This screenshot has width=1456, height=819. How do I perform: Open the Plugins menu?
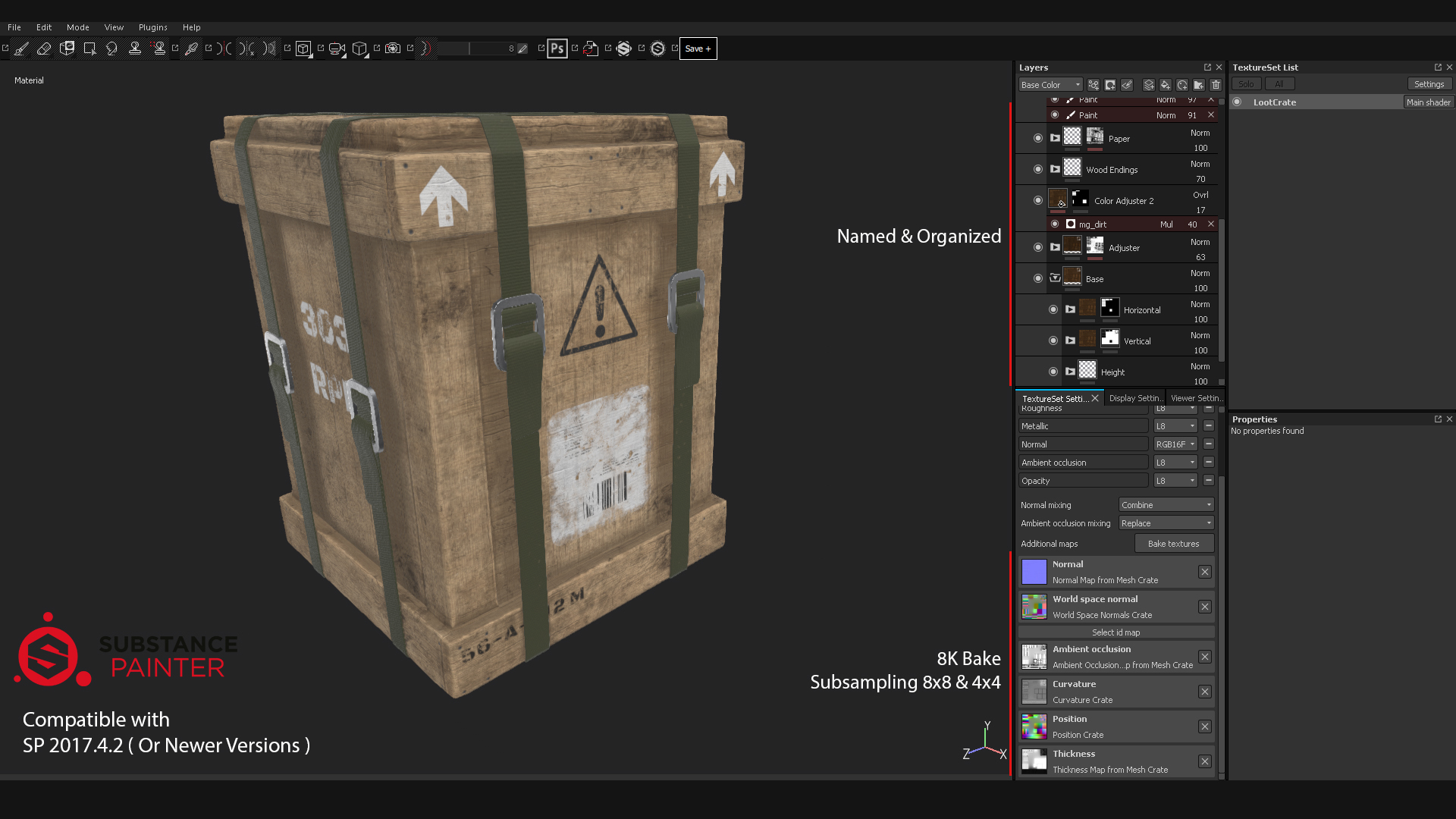(152, 27)
